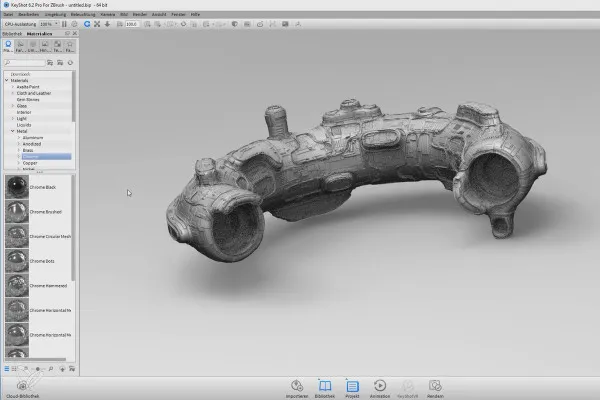Image resolution: width=600 pixels, height=400 pixels.
Task: Open the Bibliothek panel from bottom toolbar
Action: pyautogui.click(x=324, y=386)
